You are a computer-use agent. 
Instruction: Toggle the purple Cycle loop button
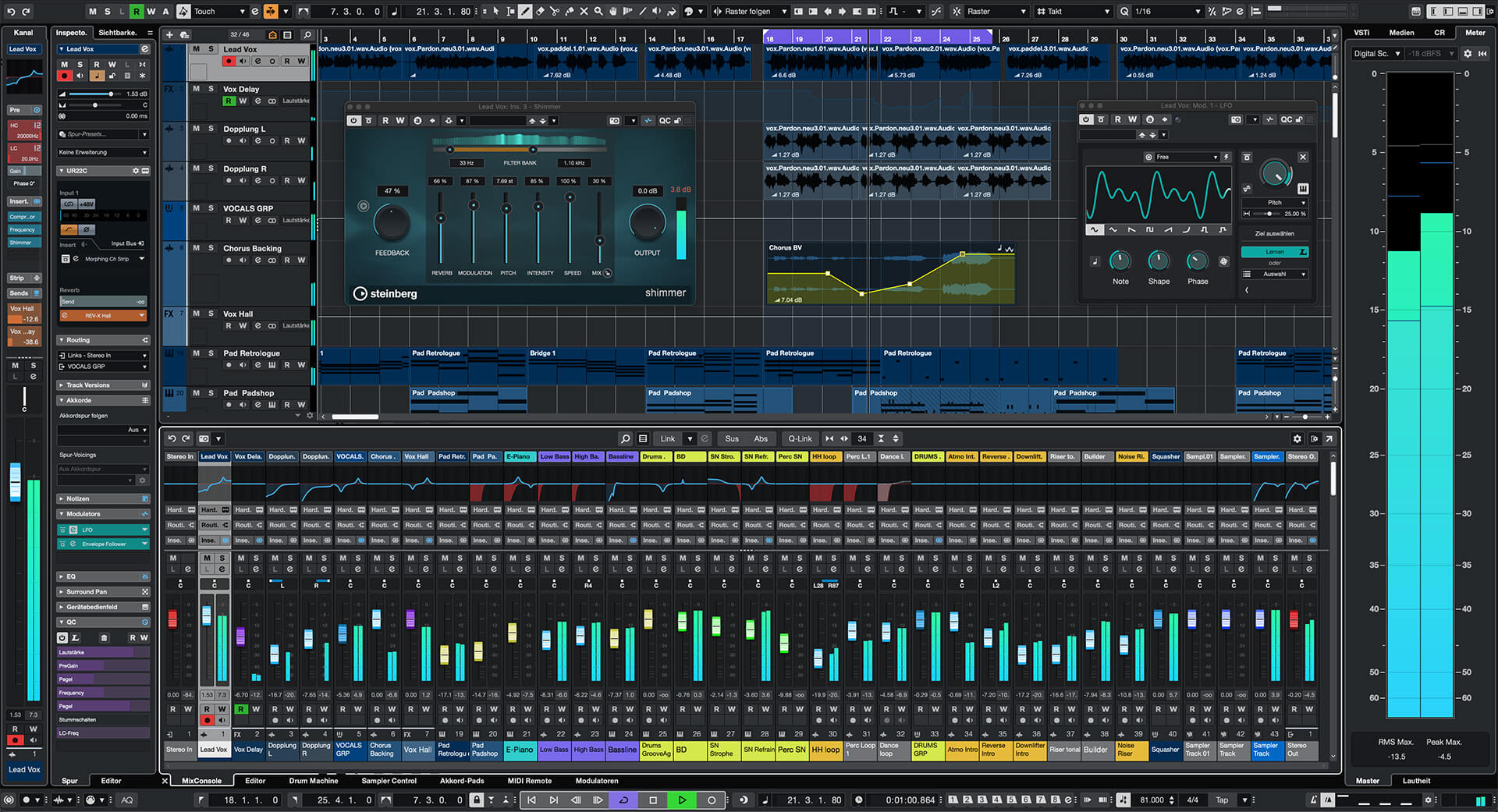coord(623,800)
